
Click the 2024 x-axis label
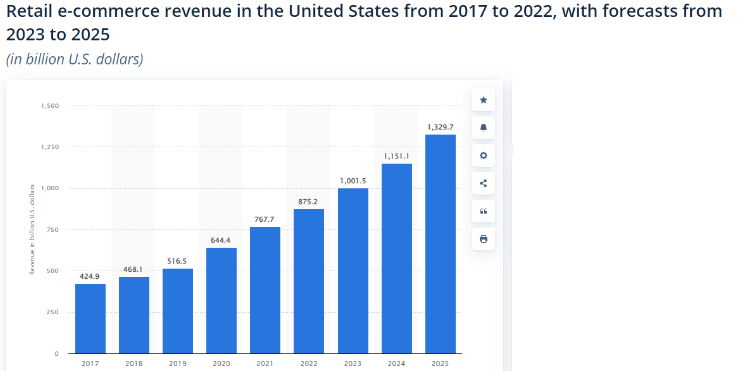[x=397, y=364]
